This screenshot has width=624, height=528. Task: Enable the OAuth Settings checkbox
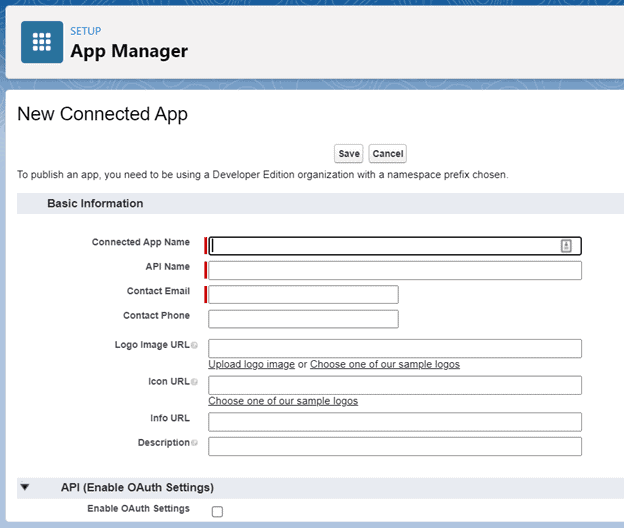click(x=217, y=511)
